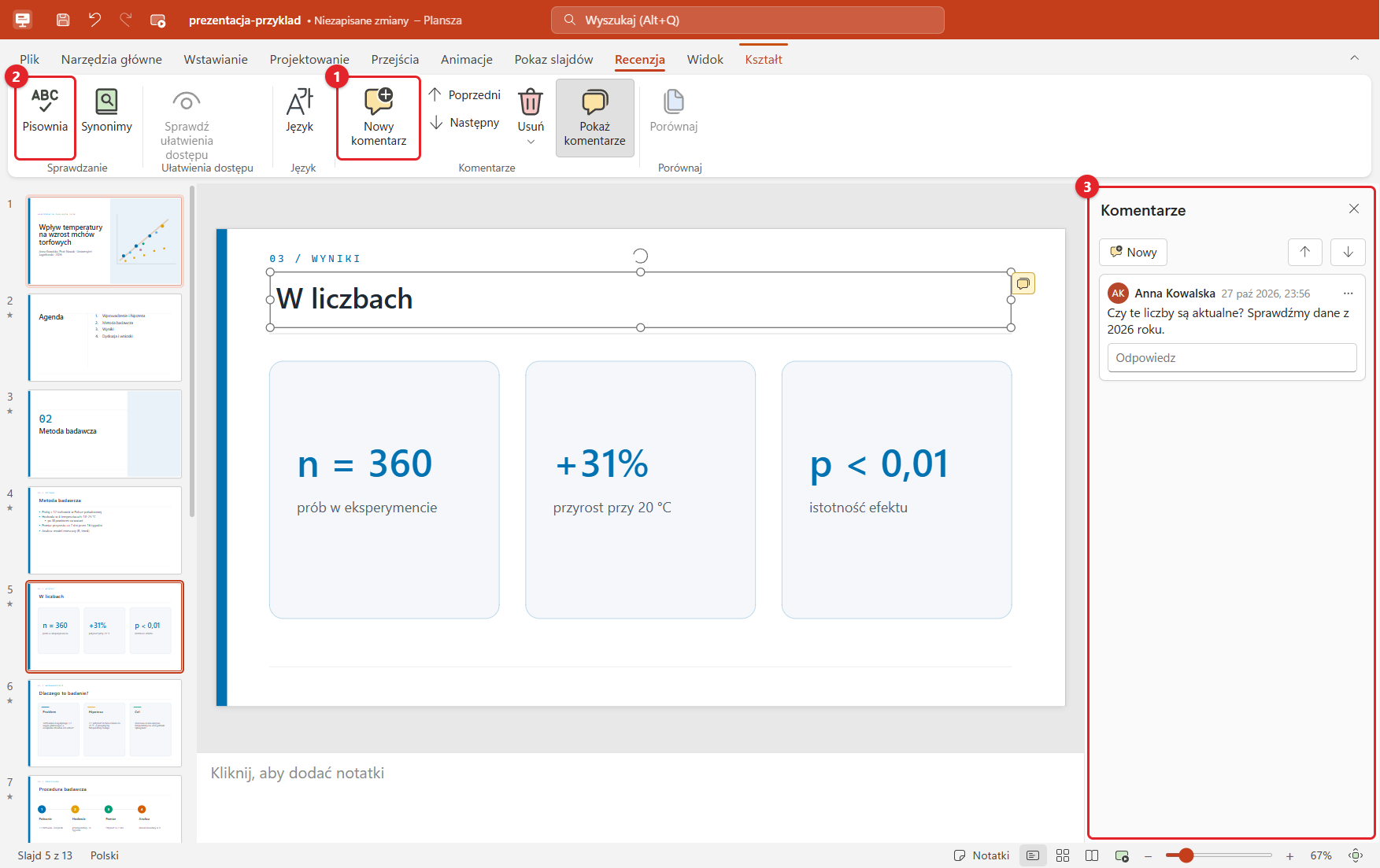Switch to the Widok tab
Image resolution: width=1380 pixels, height=868 pixels.
click(x=705, y=59)
